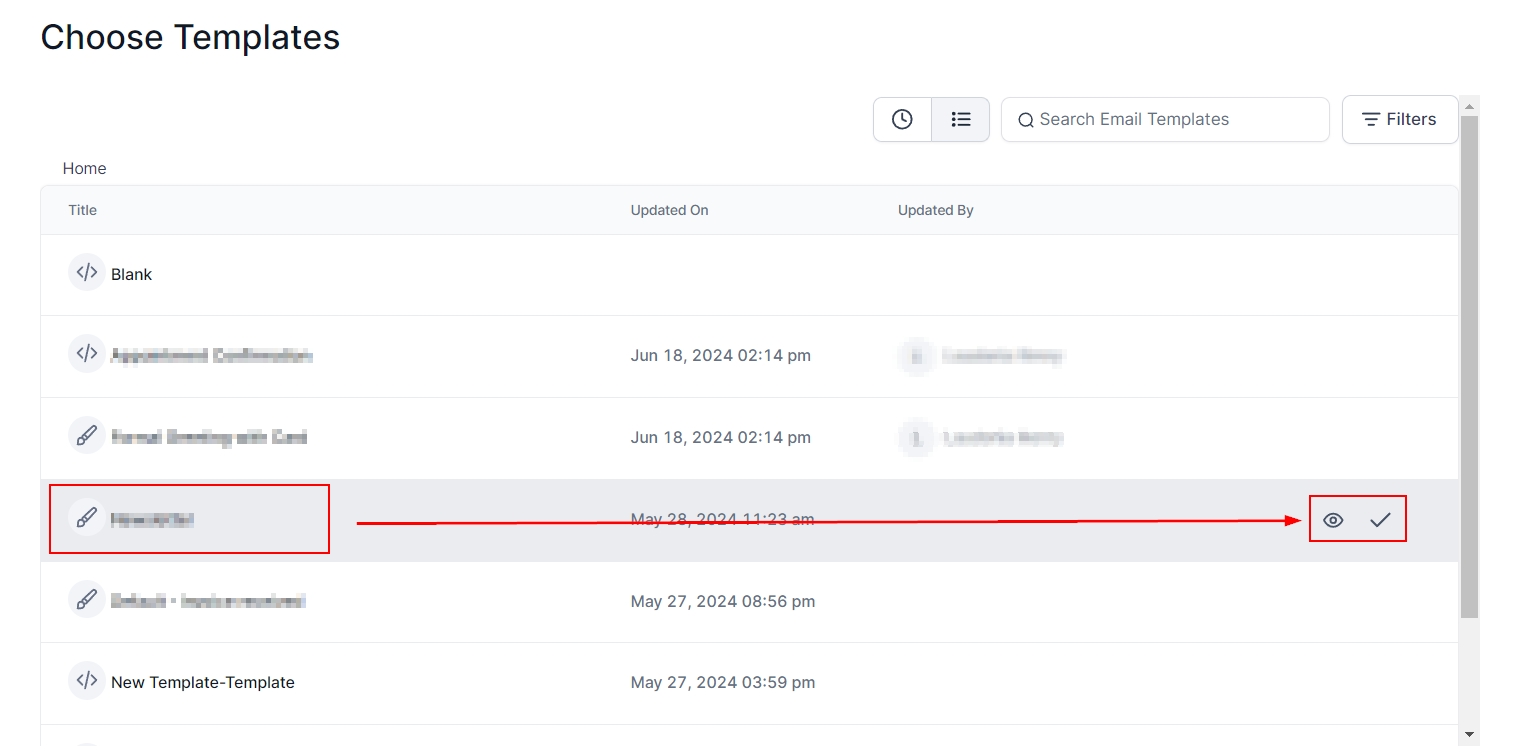Click the brush icon in highlighted row
This screenshot has width=1525, height=753.
pos(87,518)
